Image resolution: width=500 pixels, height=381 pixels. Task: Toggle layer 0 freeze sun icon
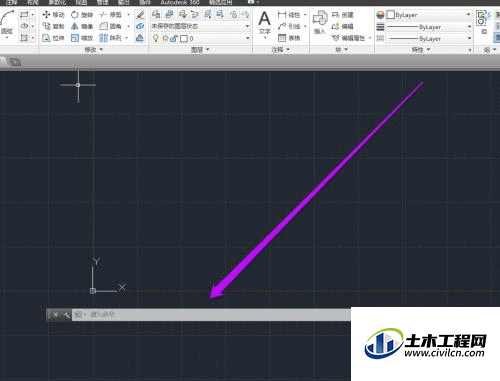(165, 38)
